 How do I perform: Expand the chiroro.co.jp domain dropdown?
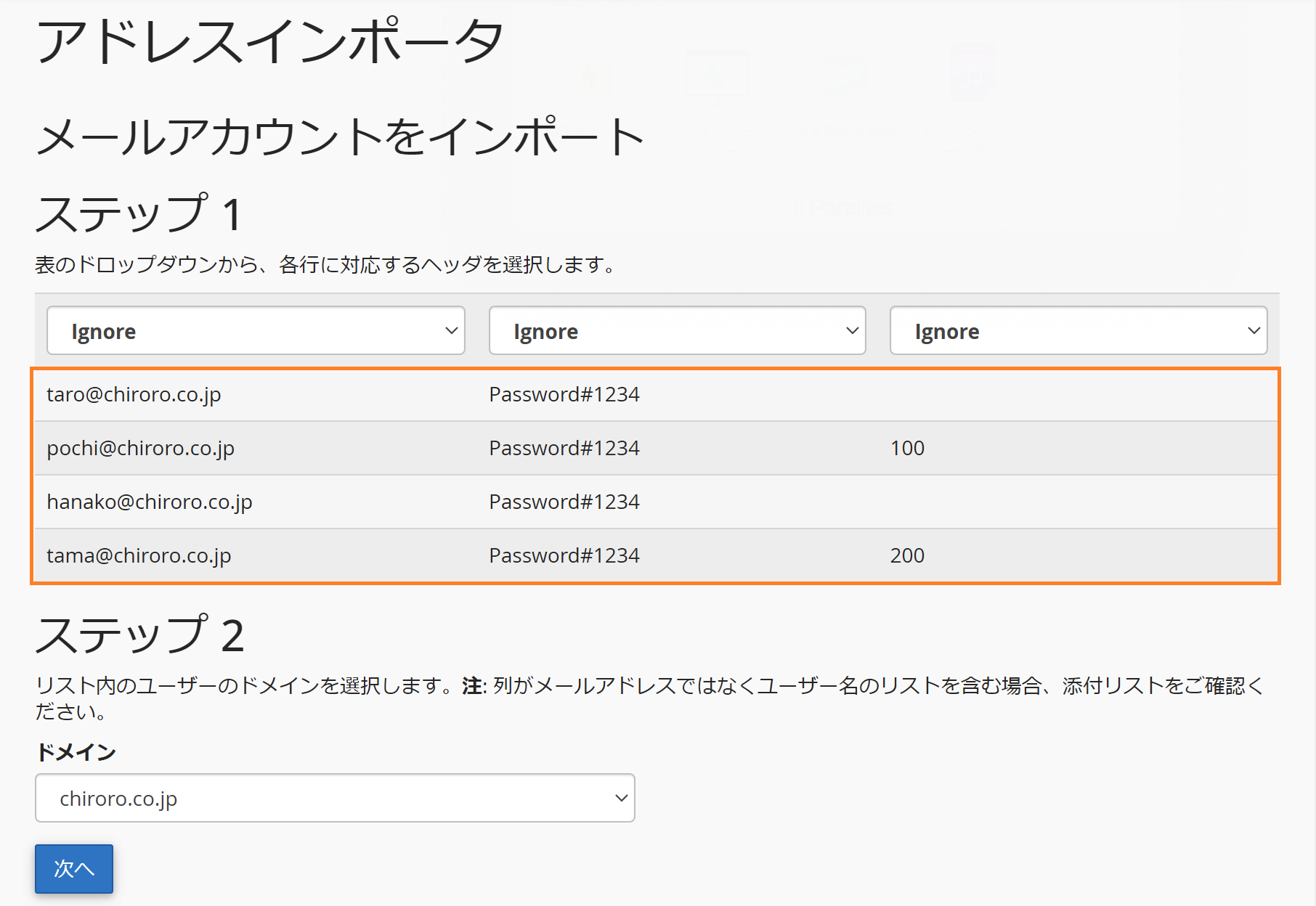pos(335,798)
